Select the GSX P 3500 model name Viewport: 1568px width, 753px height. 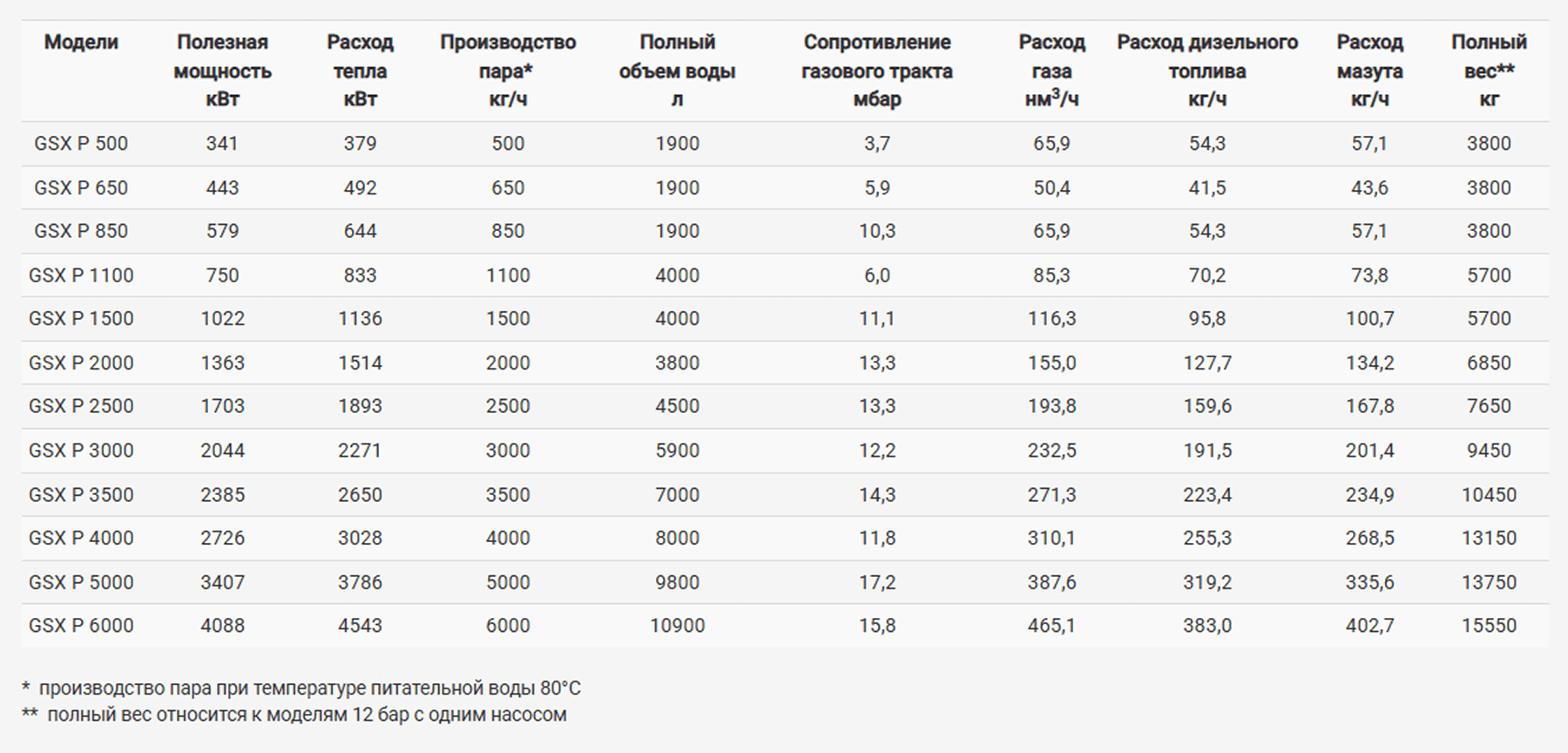point(81,495)
